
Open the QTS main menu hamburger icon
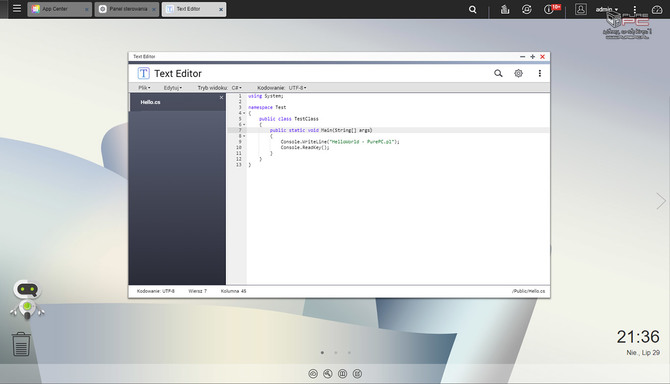pyautogui.click(x=17, y=9)
